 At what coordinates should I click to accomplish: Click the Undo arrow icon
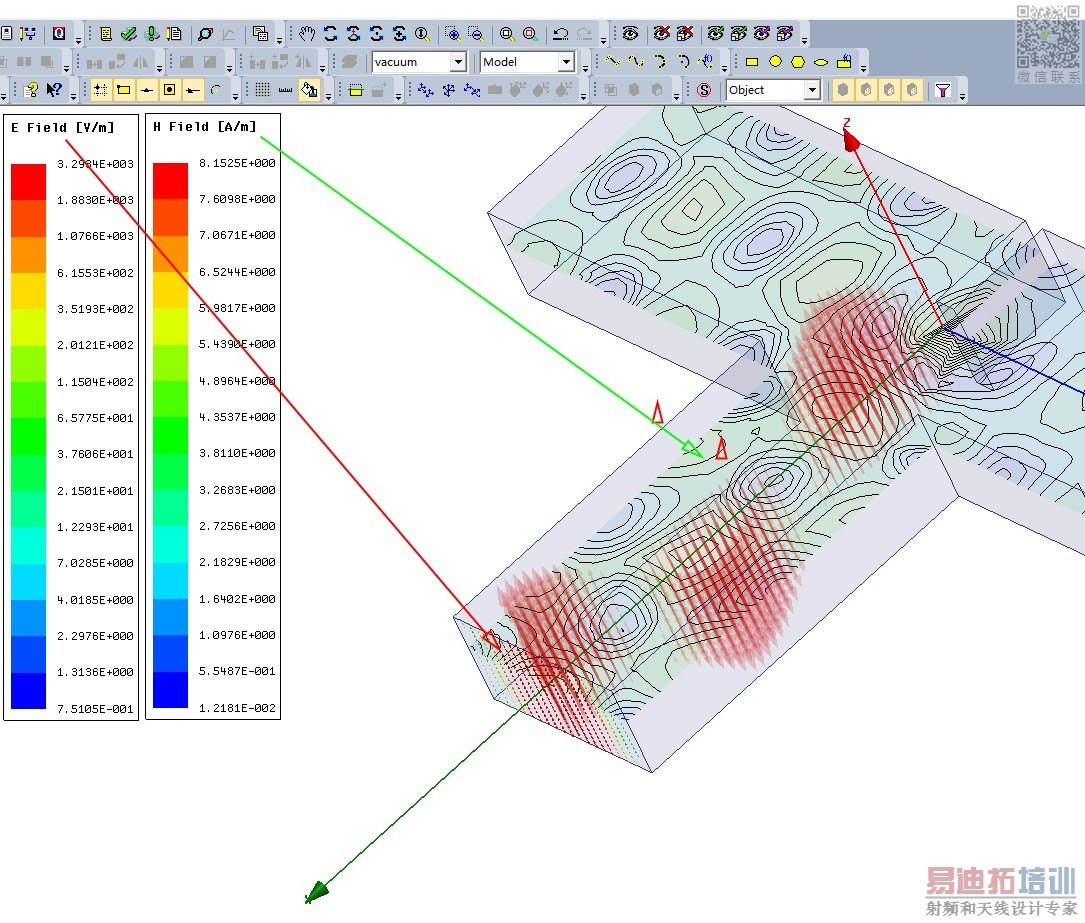pyautogui.click(x=560, y=33)
